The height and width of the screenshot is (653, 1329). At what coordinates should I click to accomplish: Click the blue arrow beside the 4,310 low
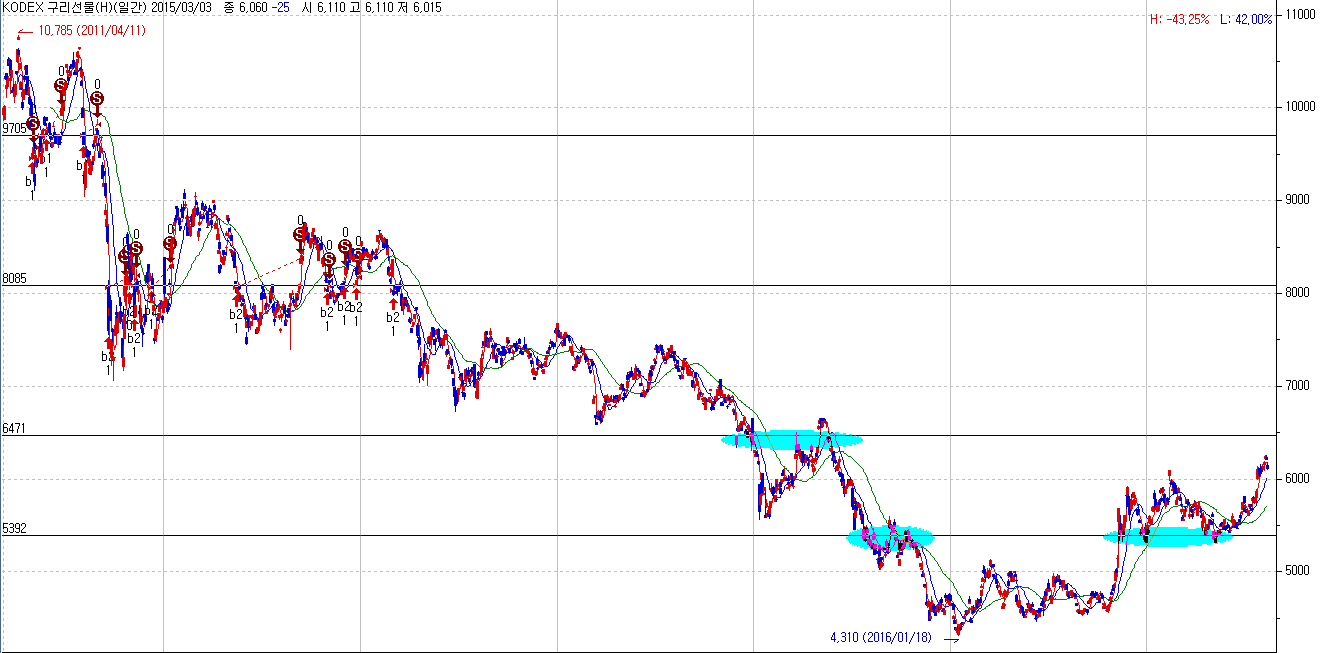(x=950, y=638)
